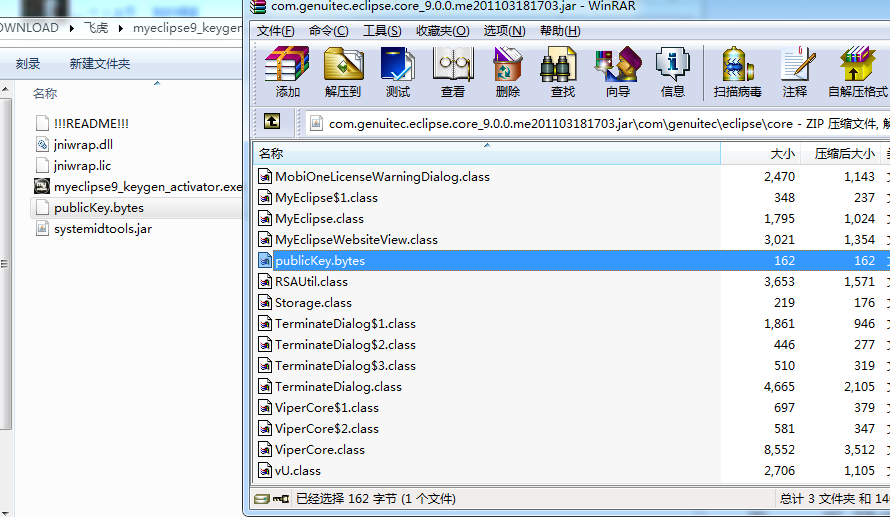Click 飞虎 in Explorer breadcrumb path
The width and height of the screenshot is (890, 517).
[x=96, y=28]
